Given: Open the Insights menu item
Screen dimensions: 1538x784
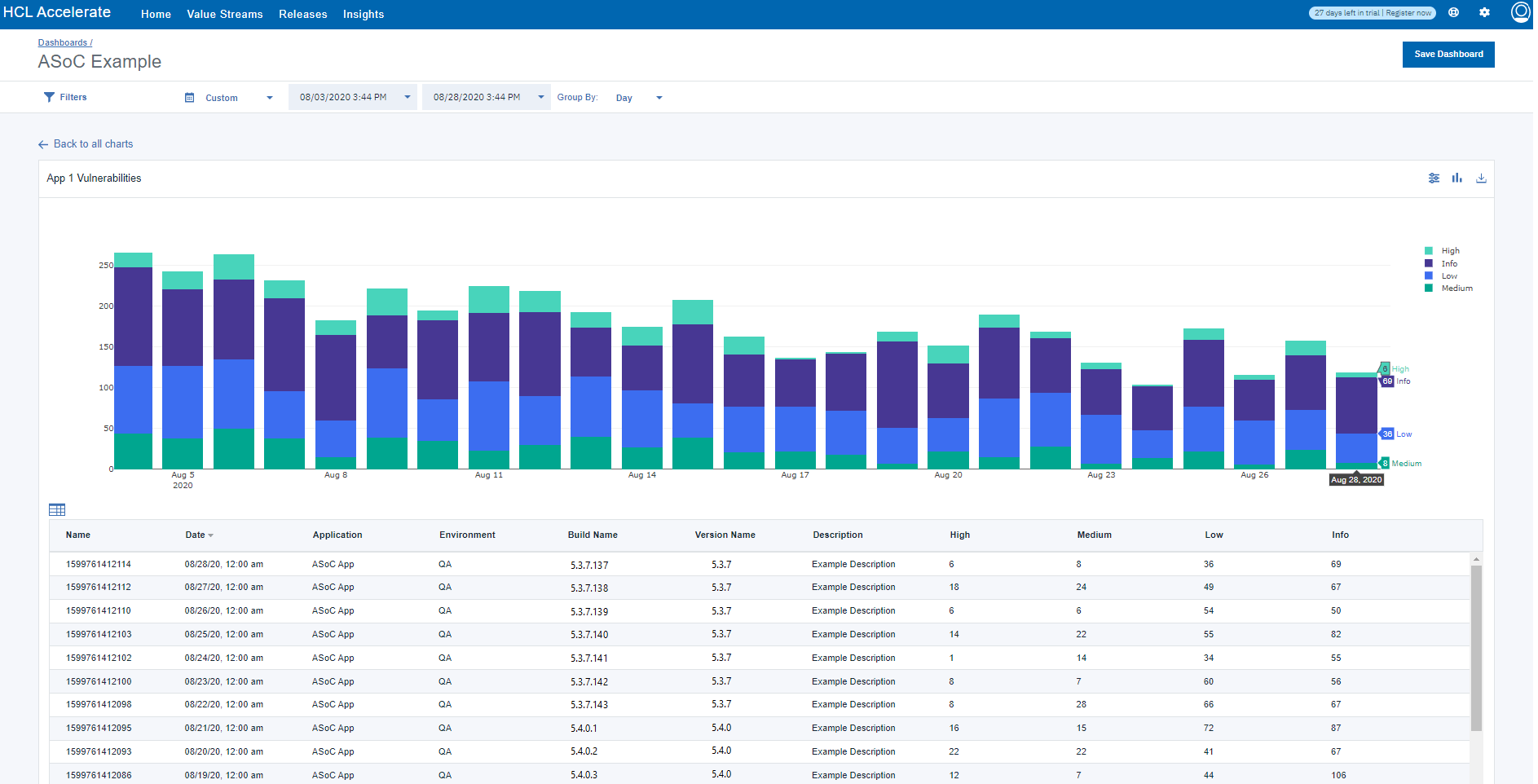Looking at the screenshot, I should [363, 15].
